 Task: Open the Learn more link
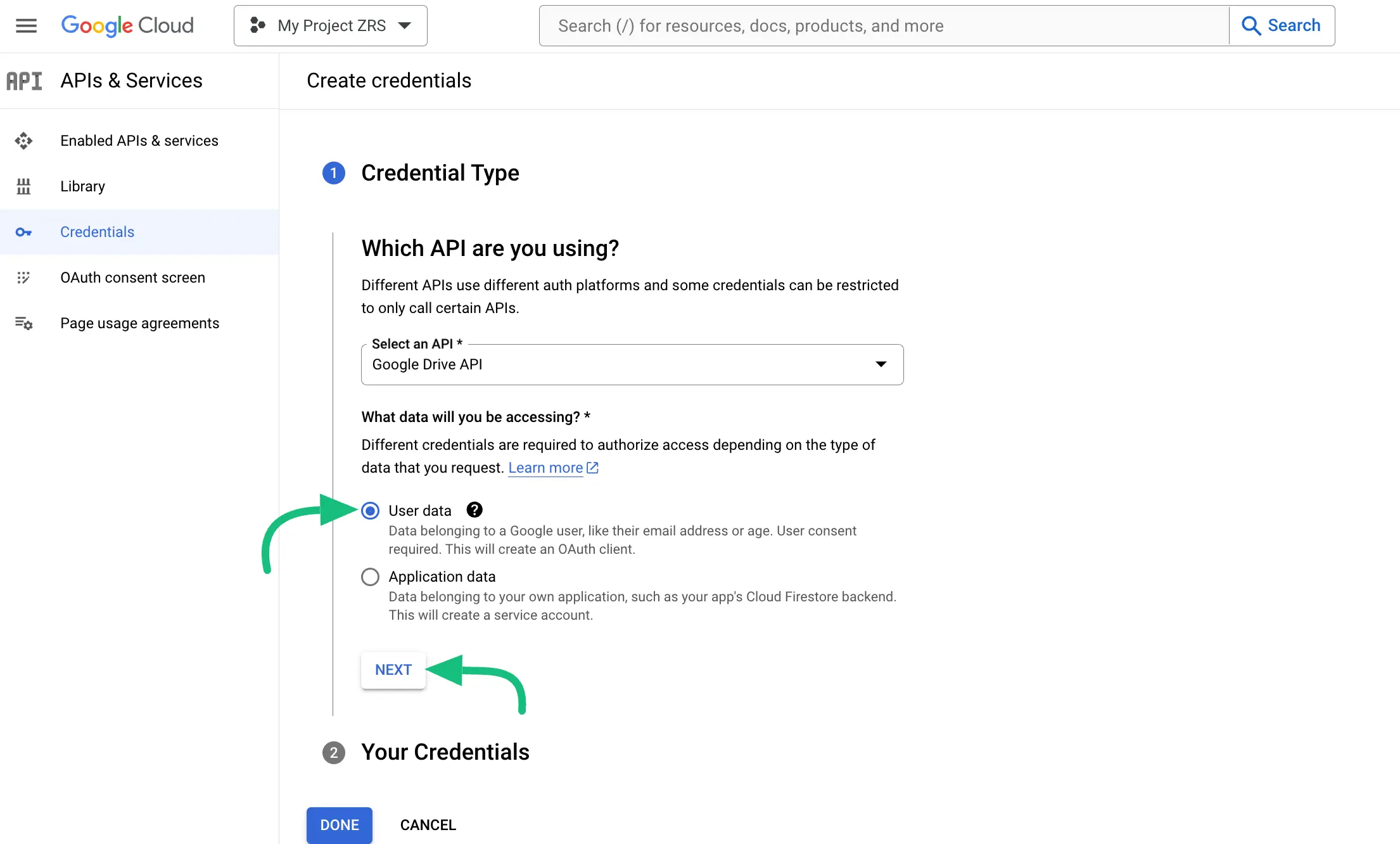[x=547, y=468]
